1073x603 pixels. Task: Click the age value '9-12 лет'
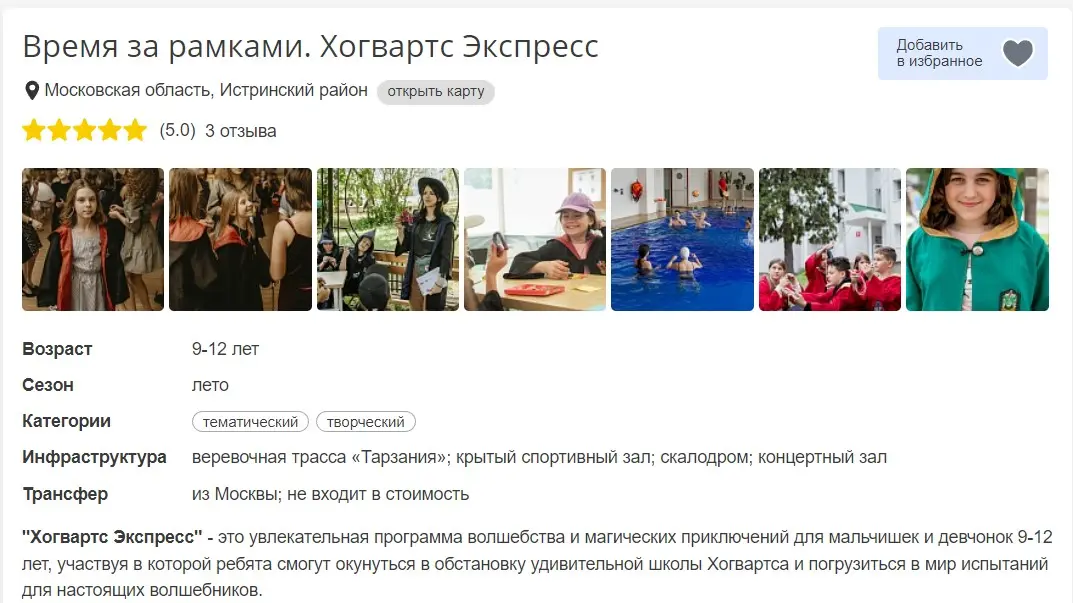pyautogui.click(x=225, y=349)
